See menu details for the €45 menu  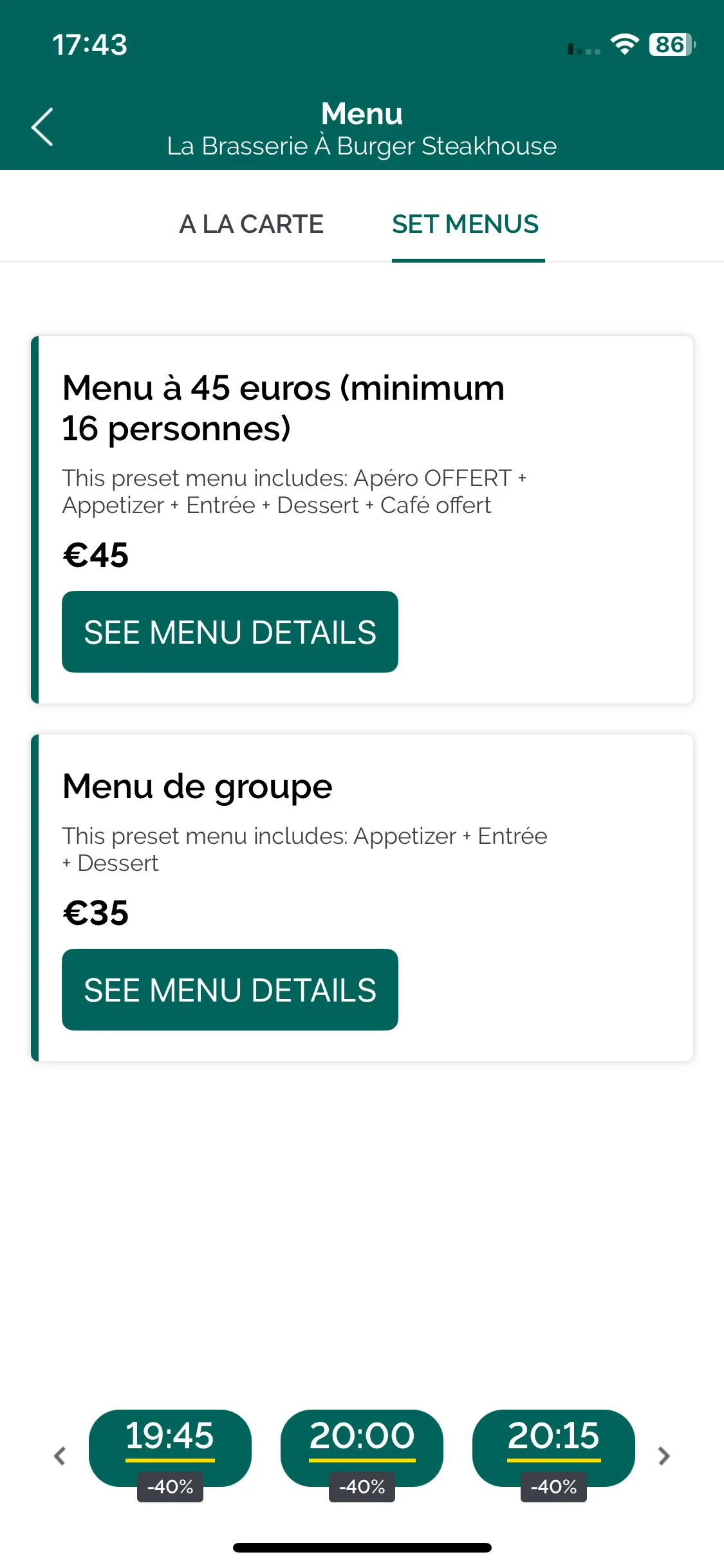click(230, 631)
